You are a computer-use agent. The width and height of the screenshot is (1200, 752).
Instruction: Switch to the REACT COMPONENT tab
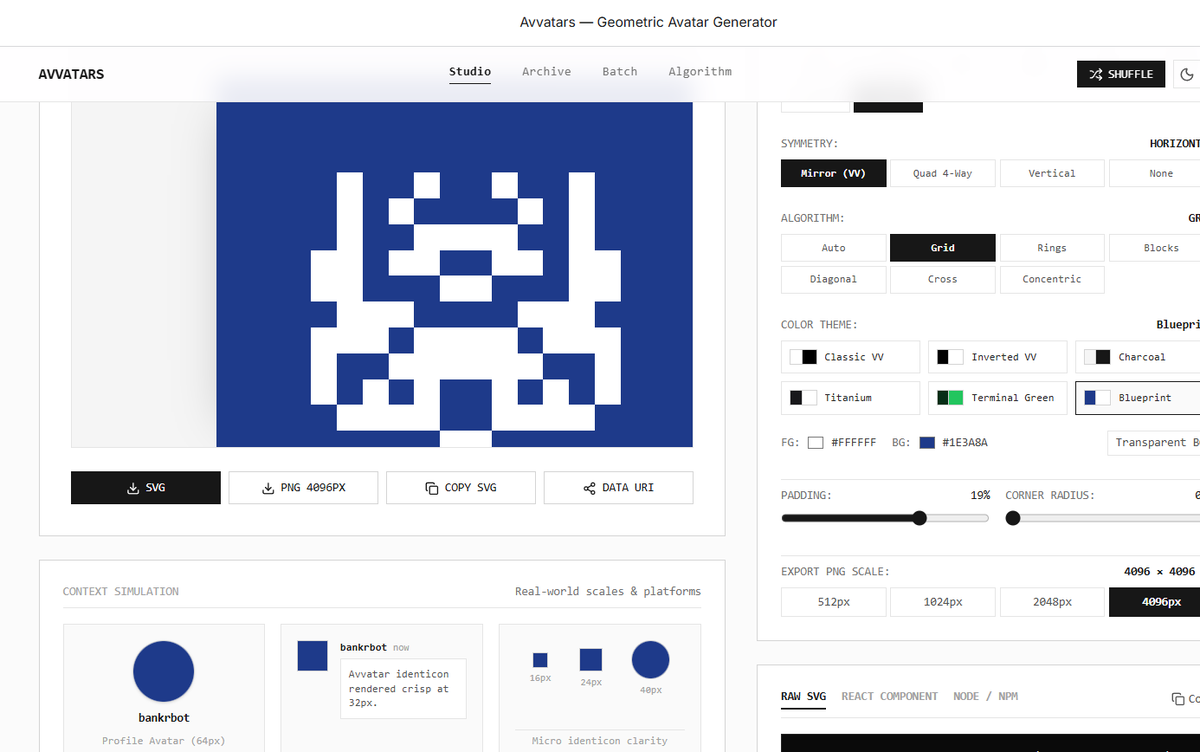point(890,697)
